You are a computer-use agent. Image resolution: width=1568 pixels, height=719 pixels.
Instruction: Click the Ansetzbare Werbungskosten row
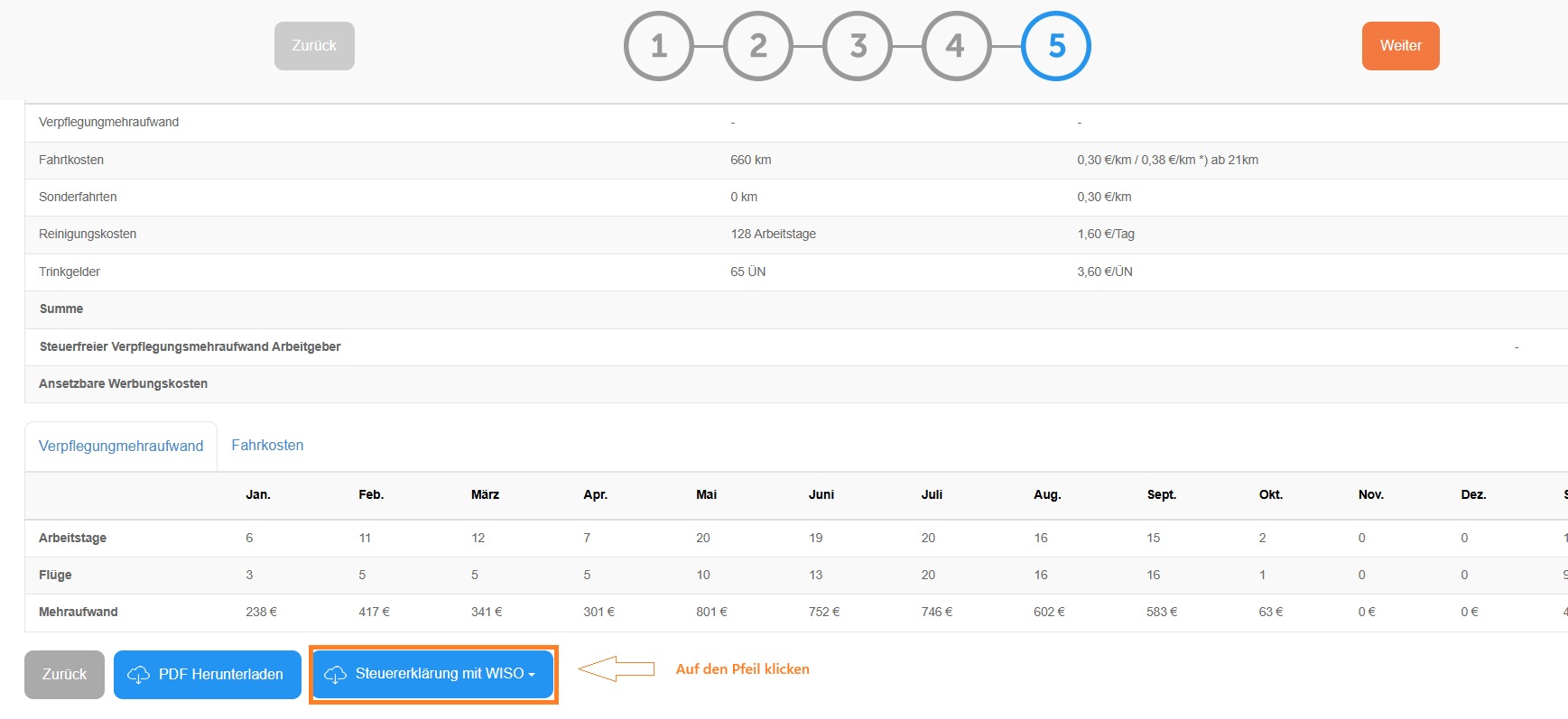(x=796, y=383)
